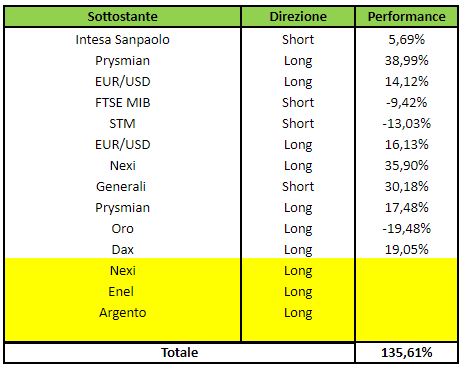466x369 pixels.
Task: Select the 5,69% performance cell
Action: [x=406, y=40]
